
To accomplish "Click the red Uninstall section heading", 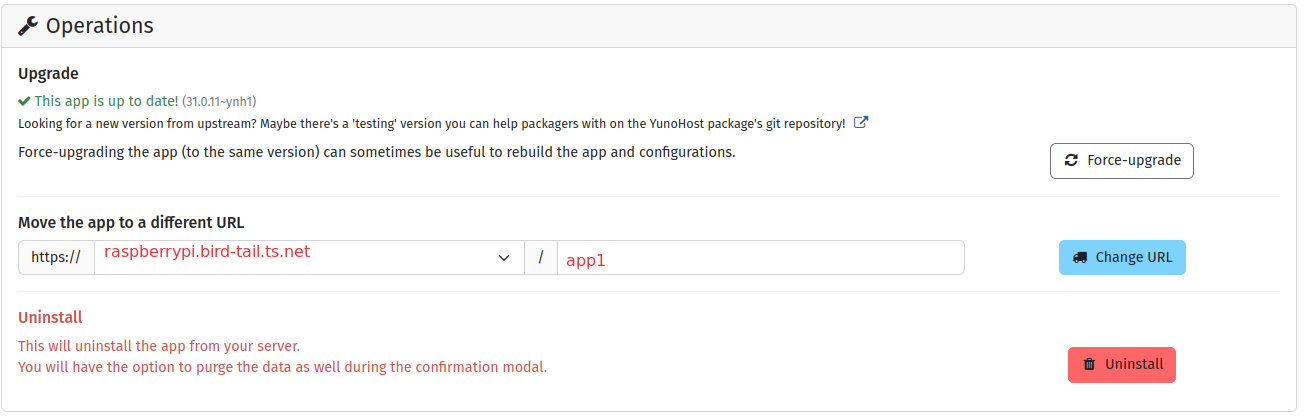I will (50, 317).
